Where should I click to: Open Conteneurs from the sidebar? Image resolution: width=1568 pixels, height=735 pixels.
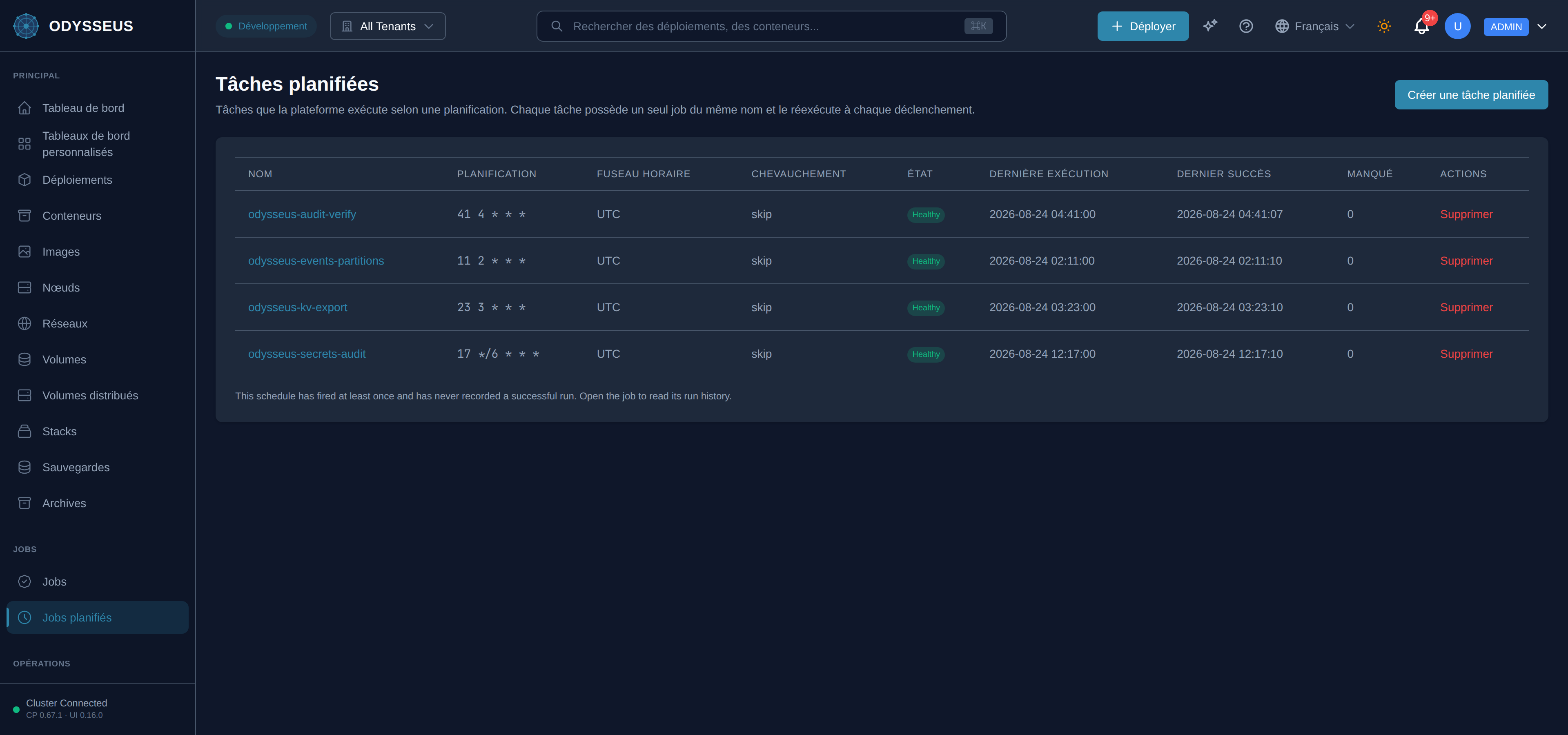(98, 215)
